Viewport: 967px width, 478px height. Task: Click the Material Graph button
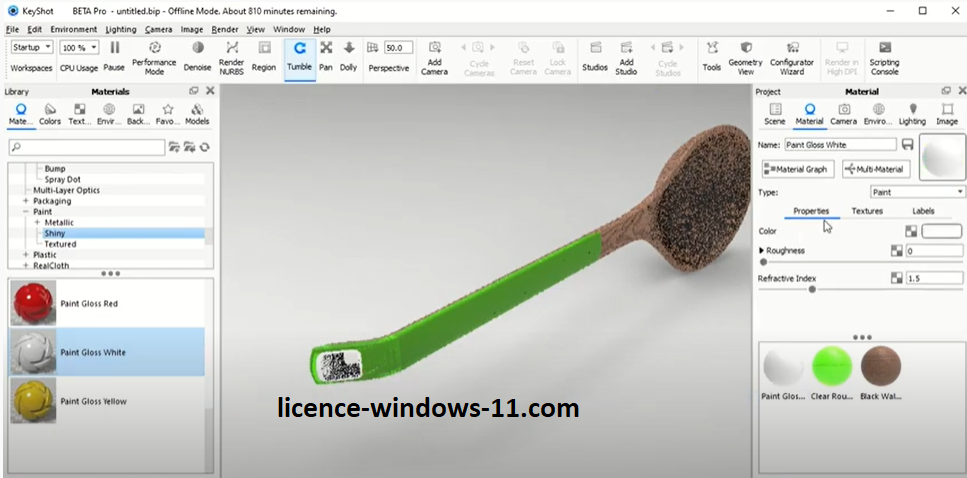pos(797,169)
